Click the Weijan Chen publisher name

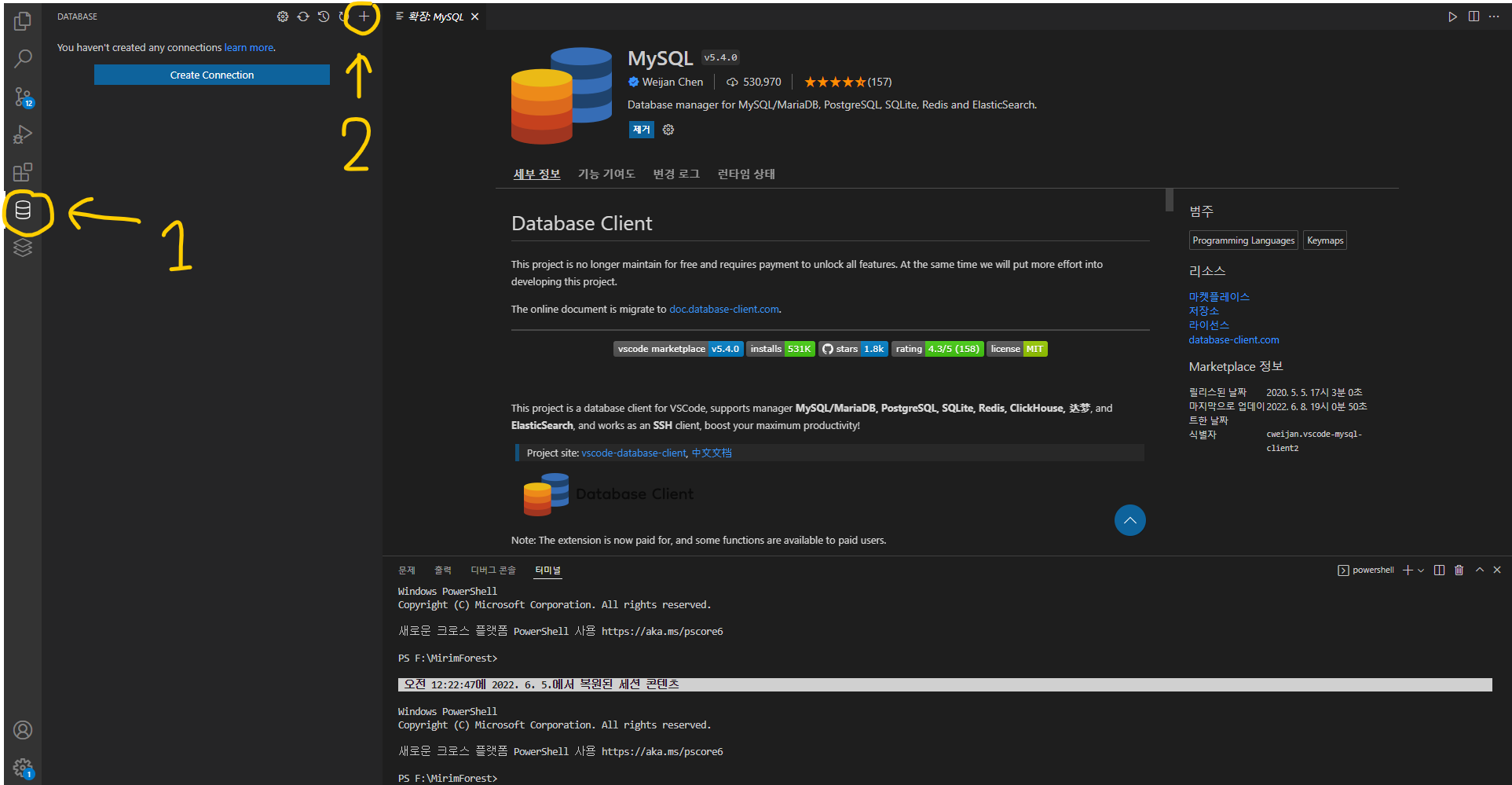[x=672, y=82]
